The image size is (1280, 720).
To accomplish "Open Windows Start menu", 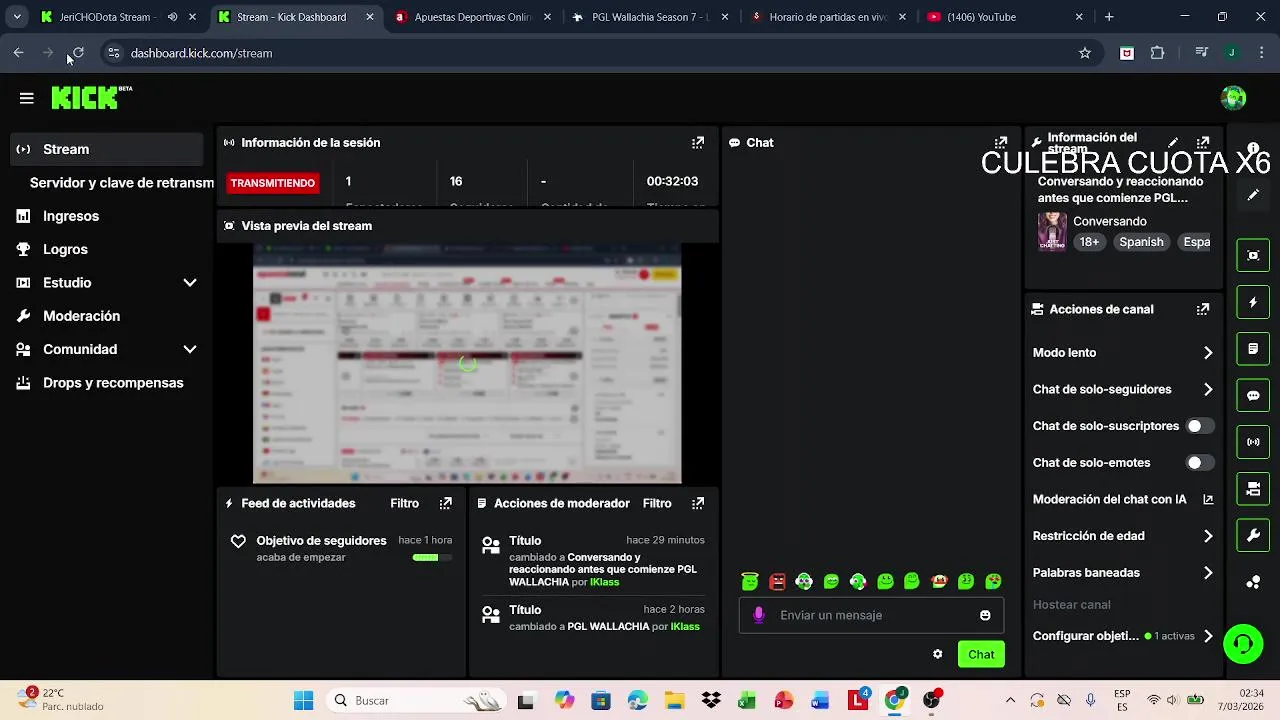I will tap(303, 700).
